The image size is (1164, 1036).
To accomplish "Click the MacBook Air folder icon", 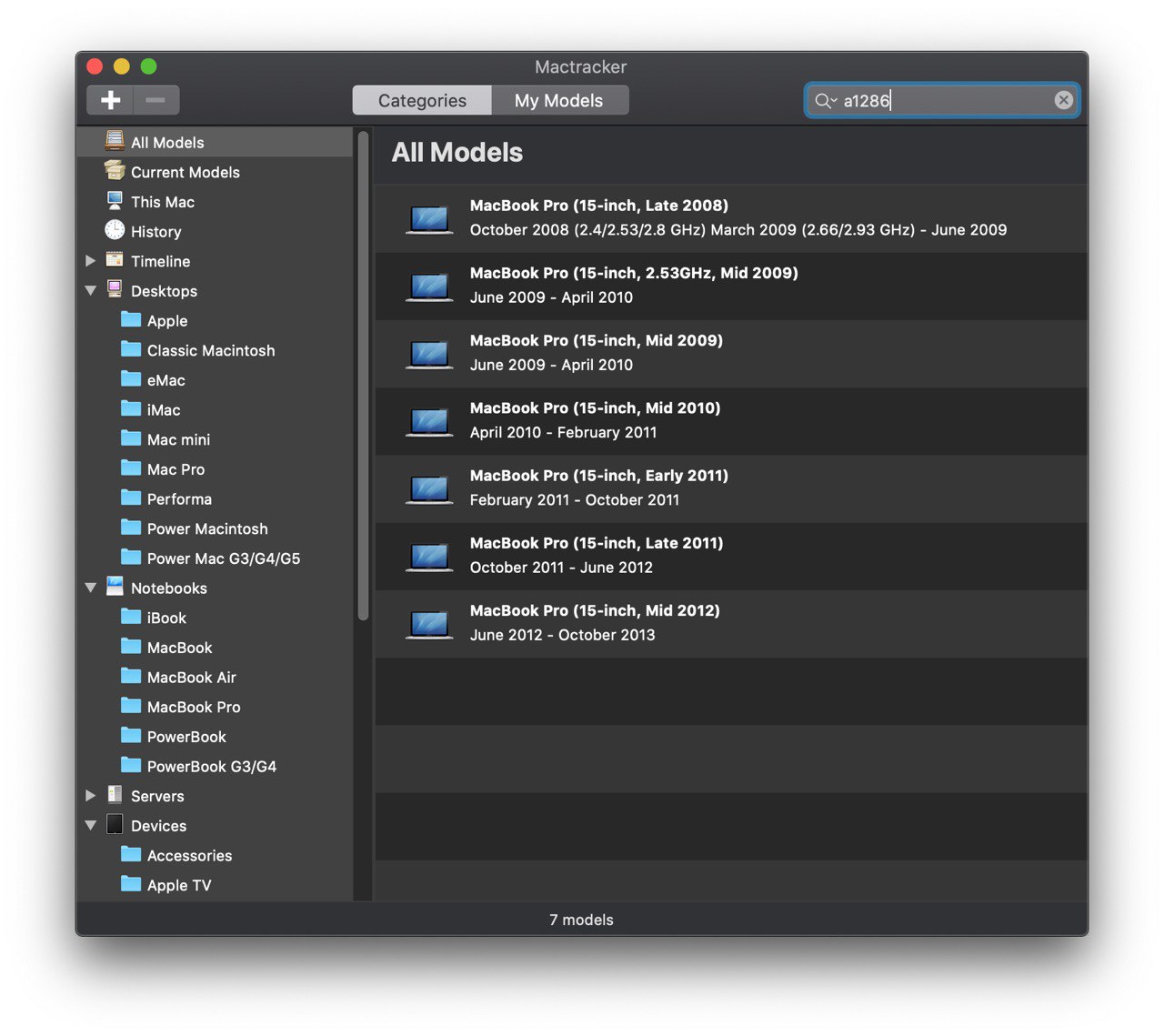I will click(x=131, y=676).
